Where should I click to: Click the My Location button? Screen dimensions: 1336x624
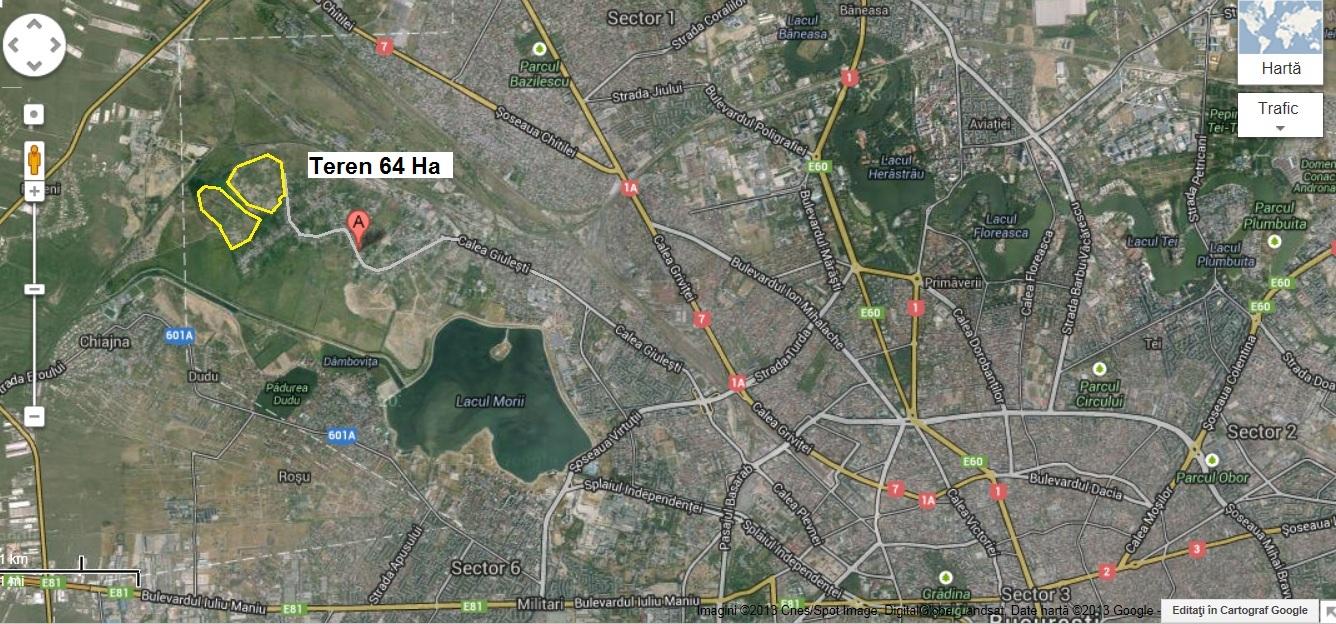tap(34, 114)
